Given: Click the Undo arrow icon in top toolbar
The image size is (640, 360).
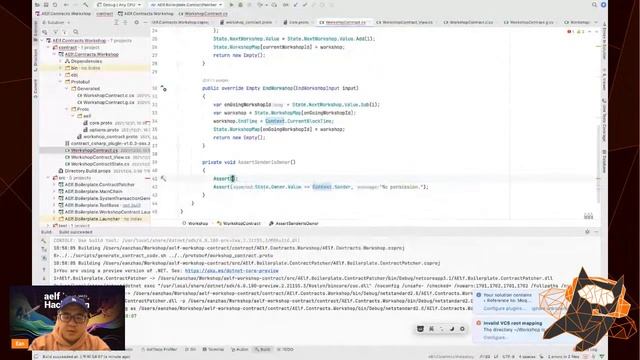Looking at the screenshot, I should tap(65, 4).
